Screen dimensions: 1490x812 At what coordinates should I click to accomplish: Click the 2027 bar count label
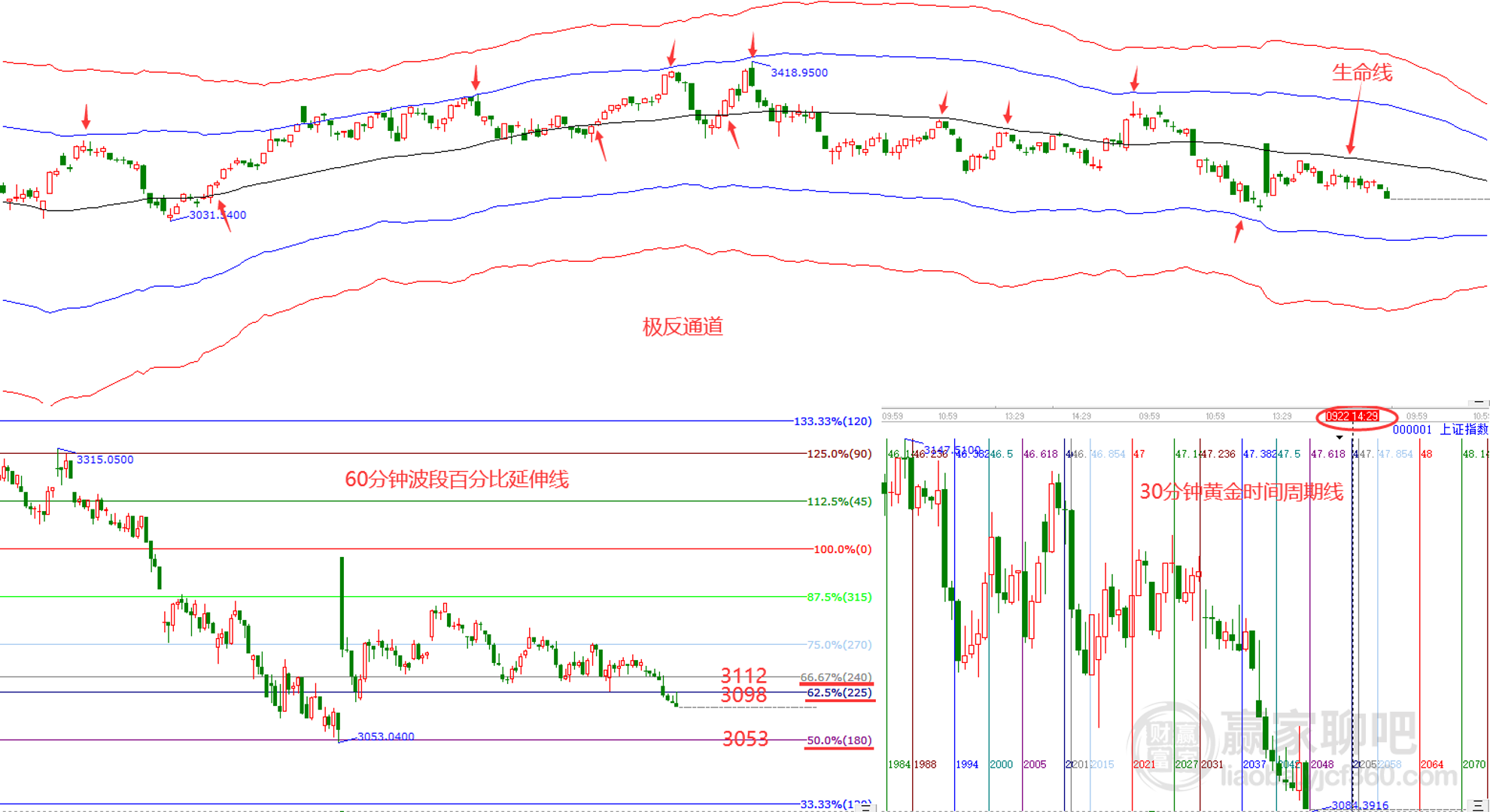tap(1187, 765)
